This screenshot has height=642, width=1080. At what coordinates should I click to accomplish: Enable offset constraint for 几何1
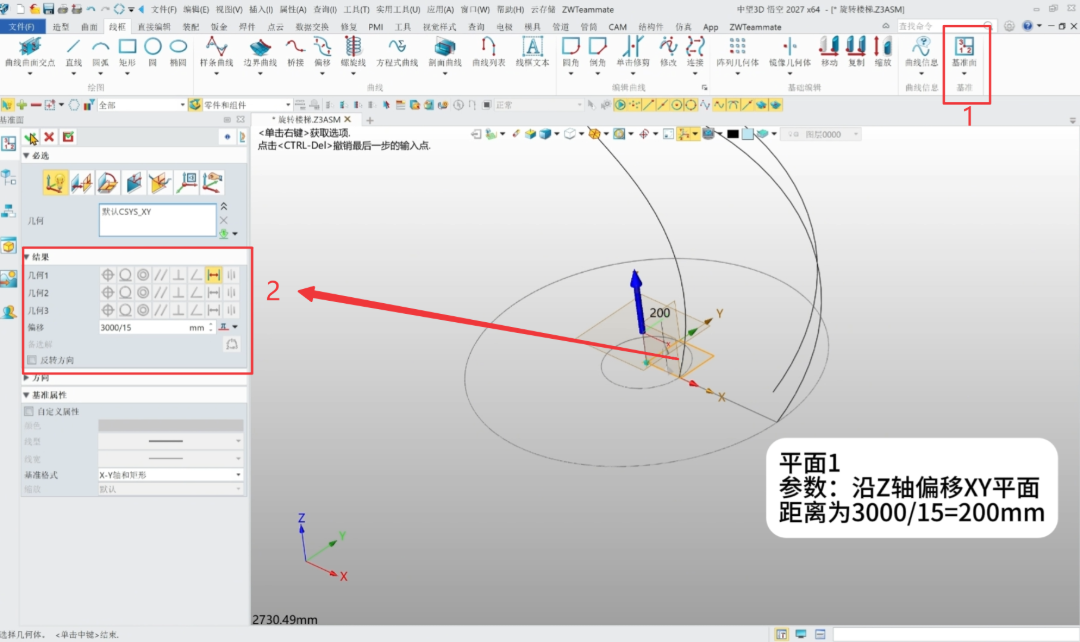coord(214,275)
